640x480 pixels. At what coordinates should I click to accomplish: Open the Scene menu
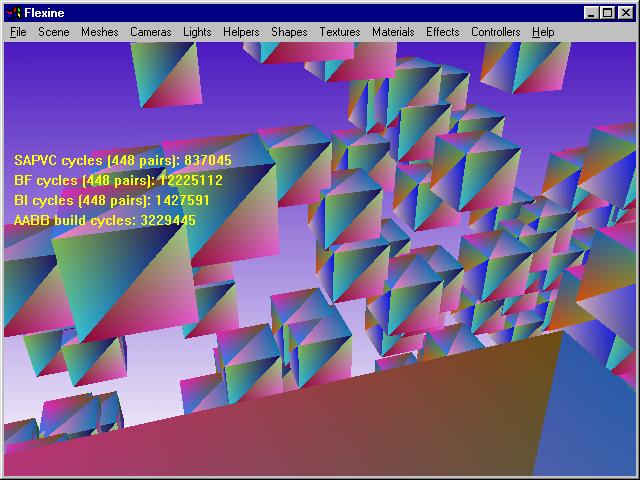(x=53, y=32)
